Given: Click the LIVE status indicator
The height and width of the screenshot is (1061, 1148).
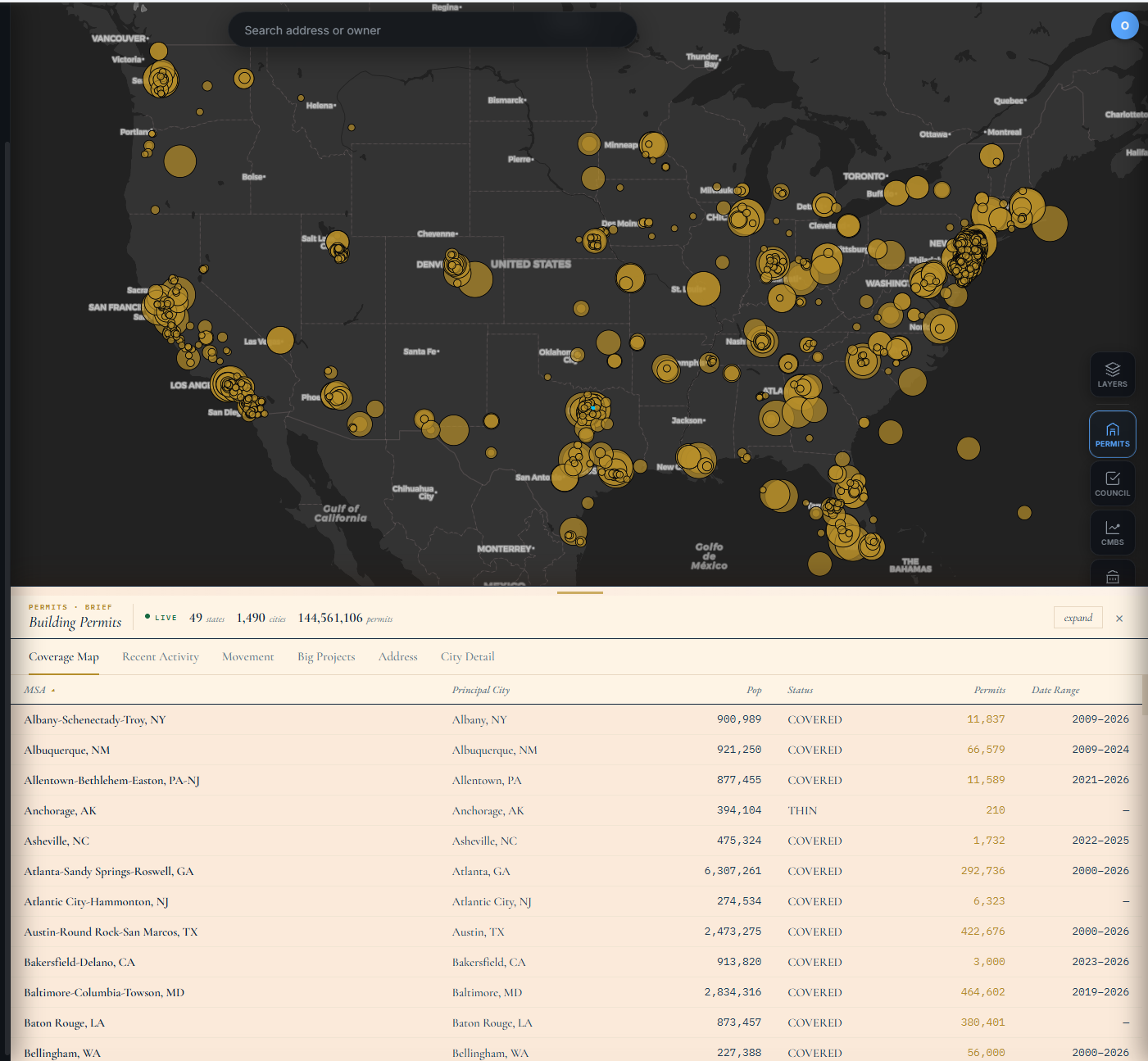Looking at the screenshot, I should (161, 617).
